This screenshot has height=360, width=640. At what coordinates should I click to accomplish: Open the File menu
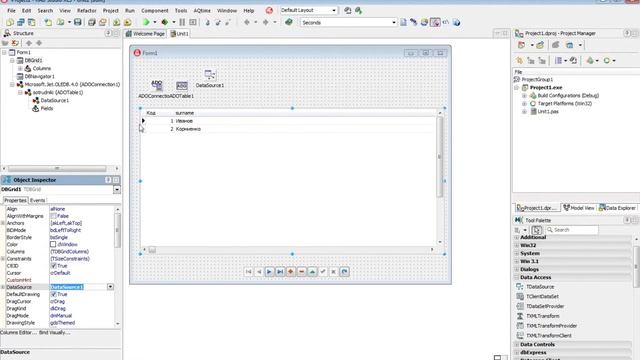click(x=11, y=11)
